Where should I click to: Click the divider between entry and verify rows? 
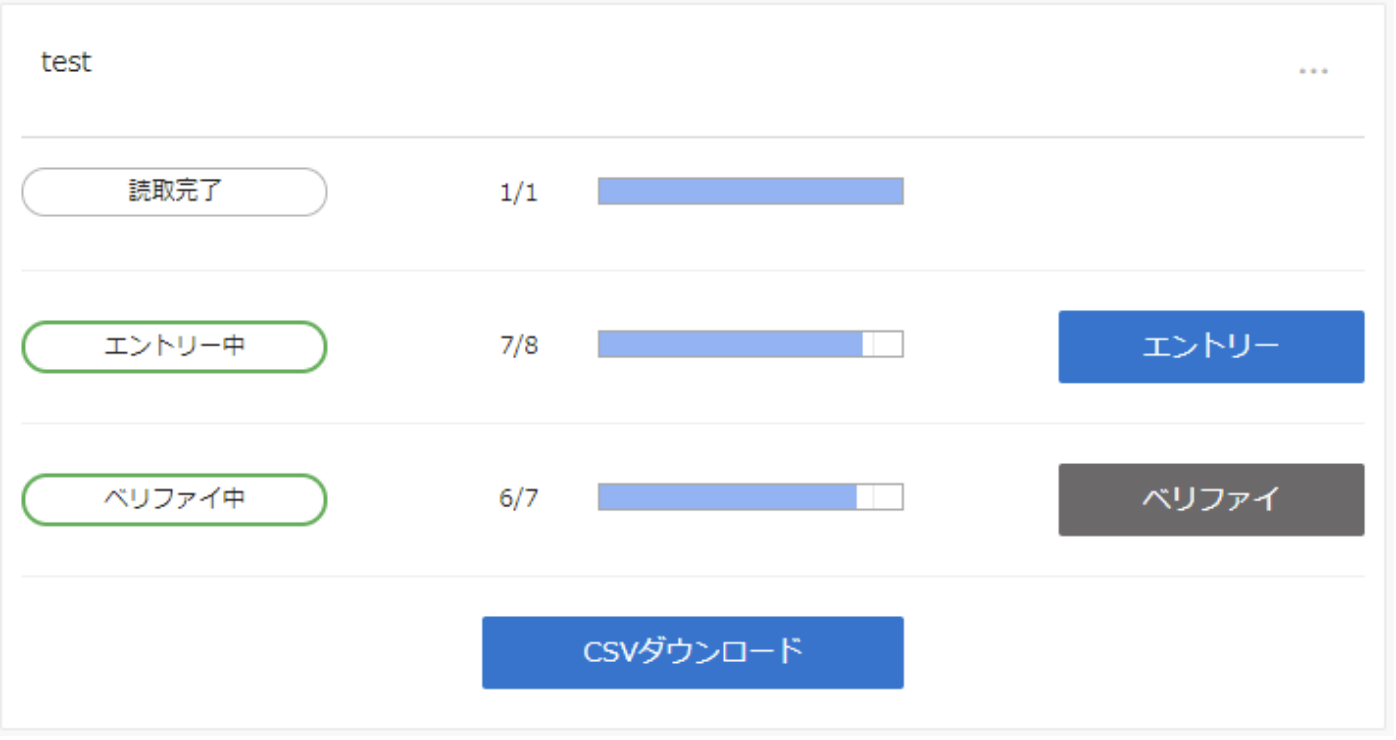(x=692, y=423)
